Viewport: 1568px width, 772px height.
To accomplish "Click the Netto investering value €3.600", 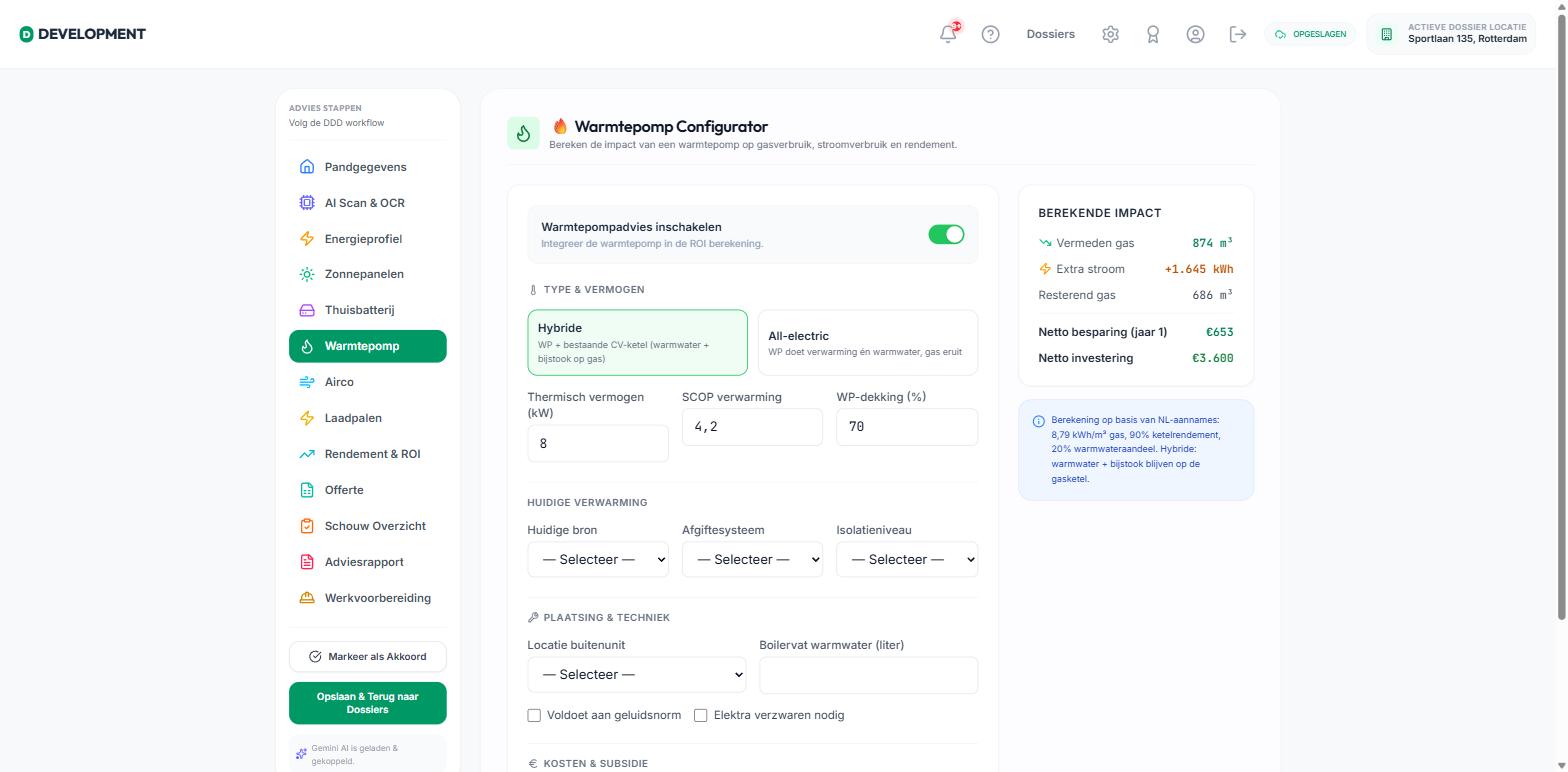I will [1212, 358].
